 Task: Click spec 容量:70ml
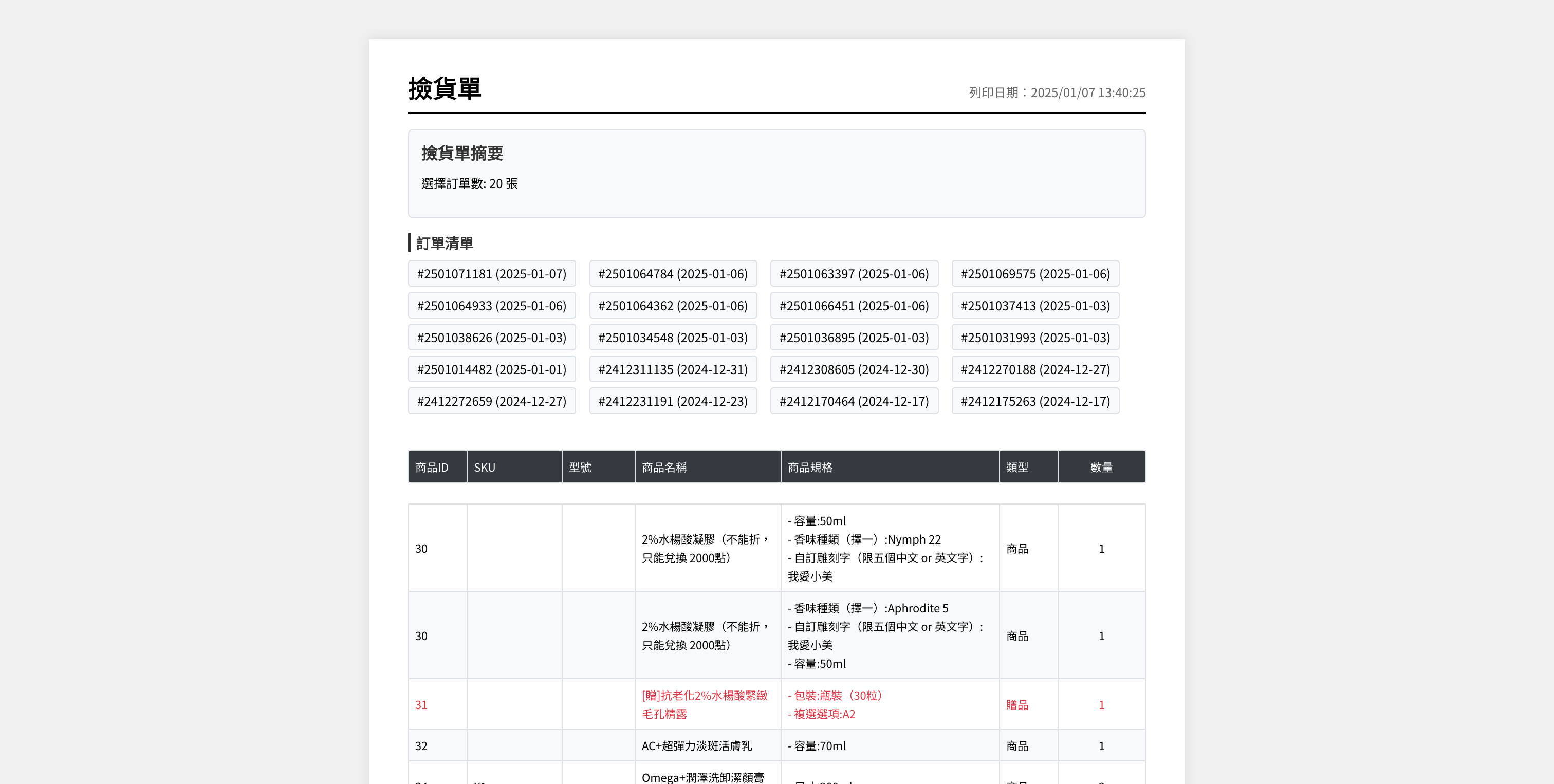(x=817, y=746)
